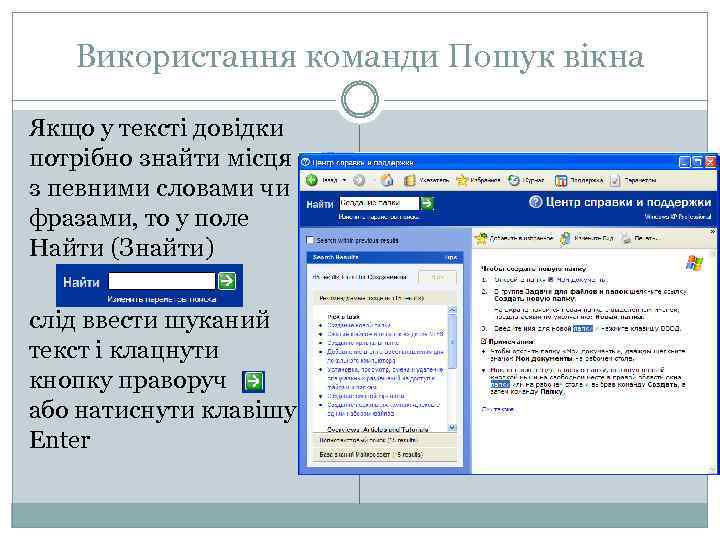Expand the toolbar overflow chevron at right
This screenshot has height=540, width=720.
tap(713, 231)
